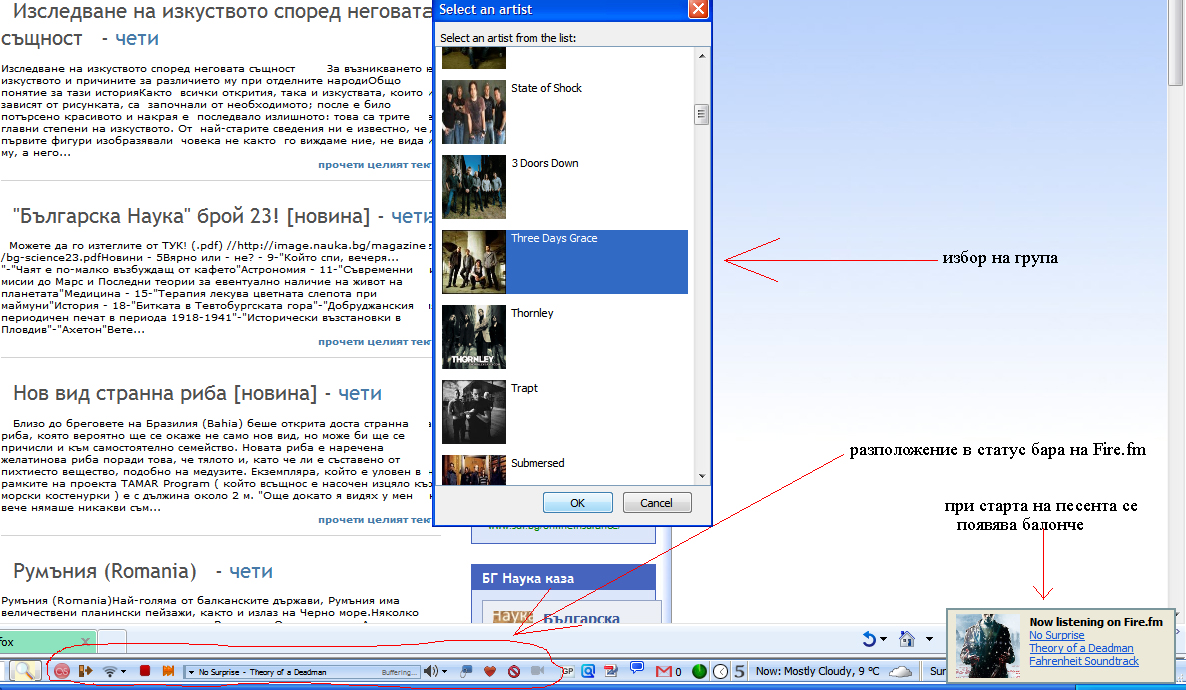Love the current track with heart icon
Viewport: 1186px width, 690px height.
point(489,671)
